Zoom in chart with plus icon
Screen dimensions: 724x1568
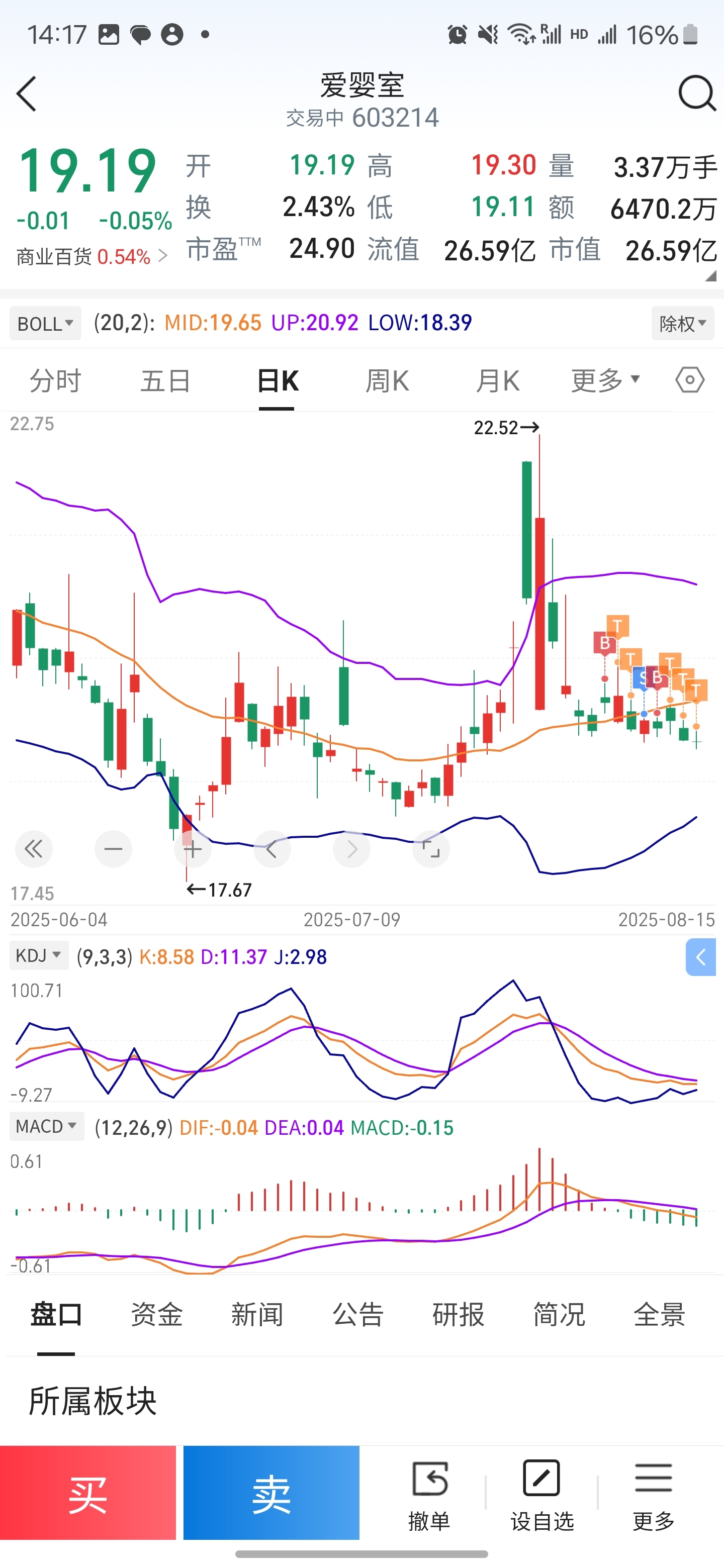coord(193,848)
